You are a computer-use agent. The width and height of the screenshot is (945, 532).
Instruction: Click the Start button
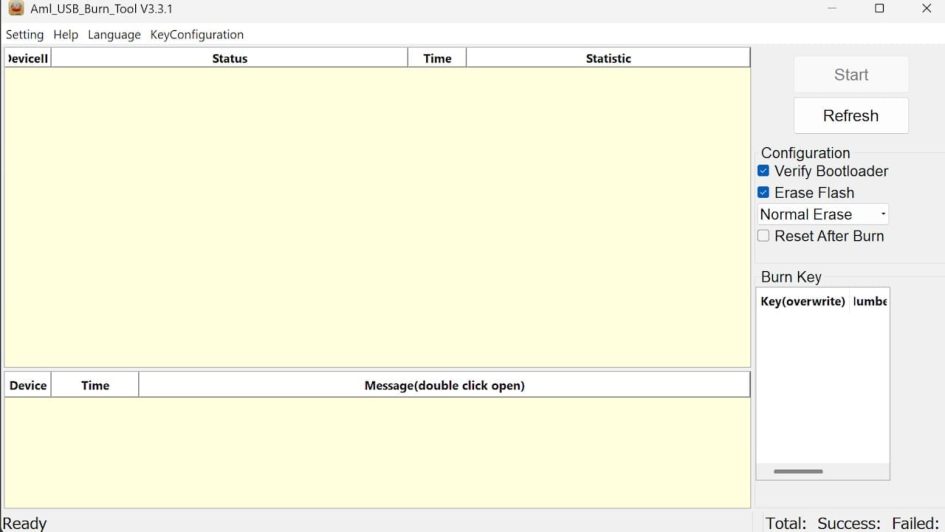[x=851, y=75]
